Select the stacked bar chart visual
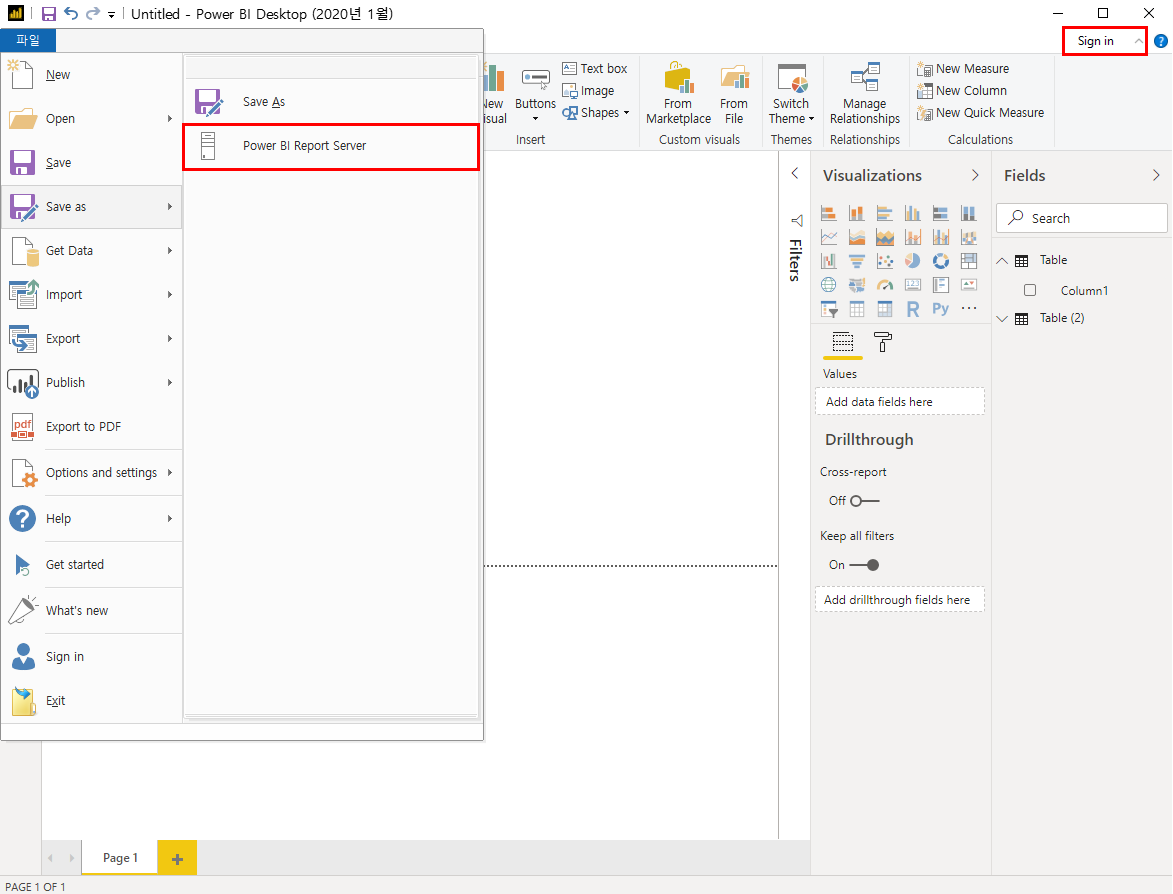The width and height of the screenshot is (1173, 894). pyautogui.click(x=829, y=214)
